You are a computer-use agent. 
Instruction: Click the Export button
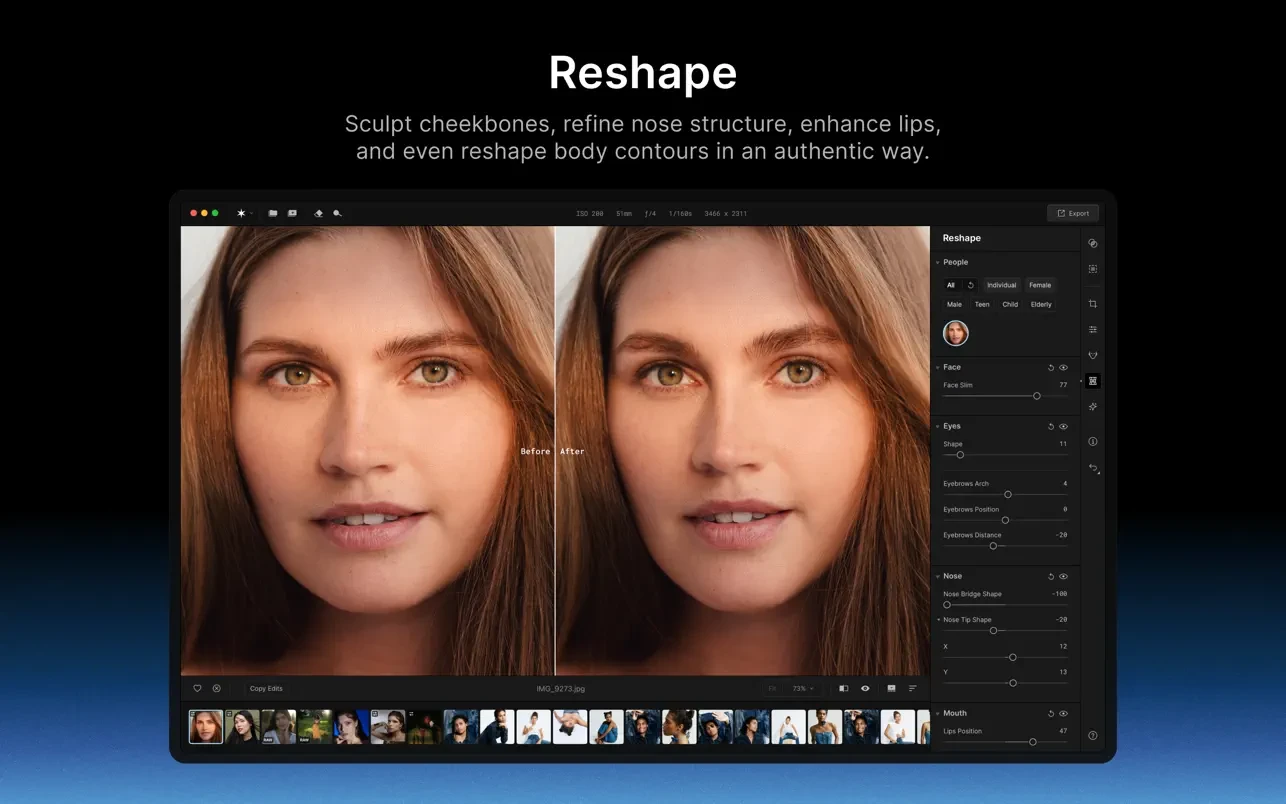point(1073,213)
